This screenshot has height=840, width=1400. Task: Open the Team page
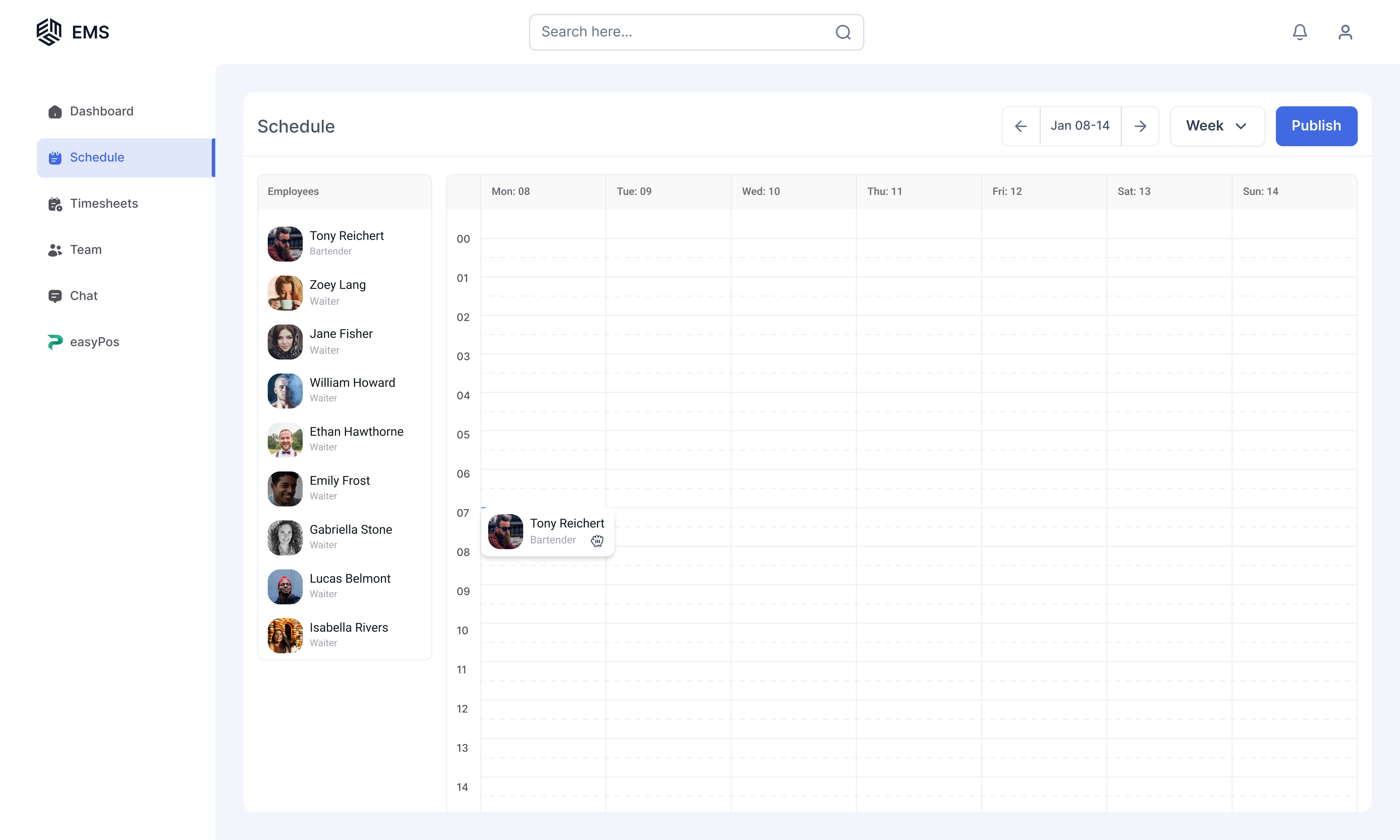(x=126, y=250)
